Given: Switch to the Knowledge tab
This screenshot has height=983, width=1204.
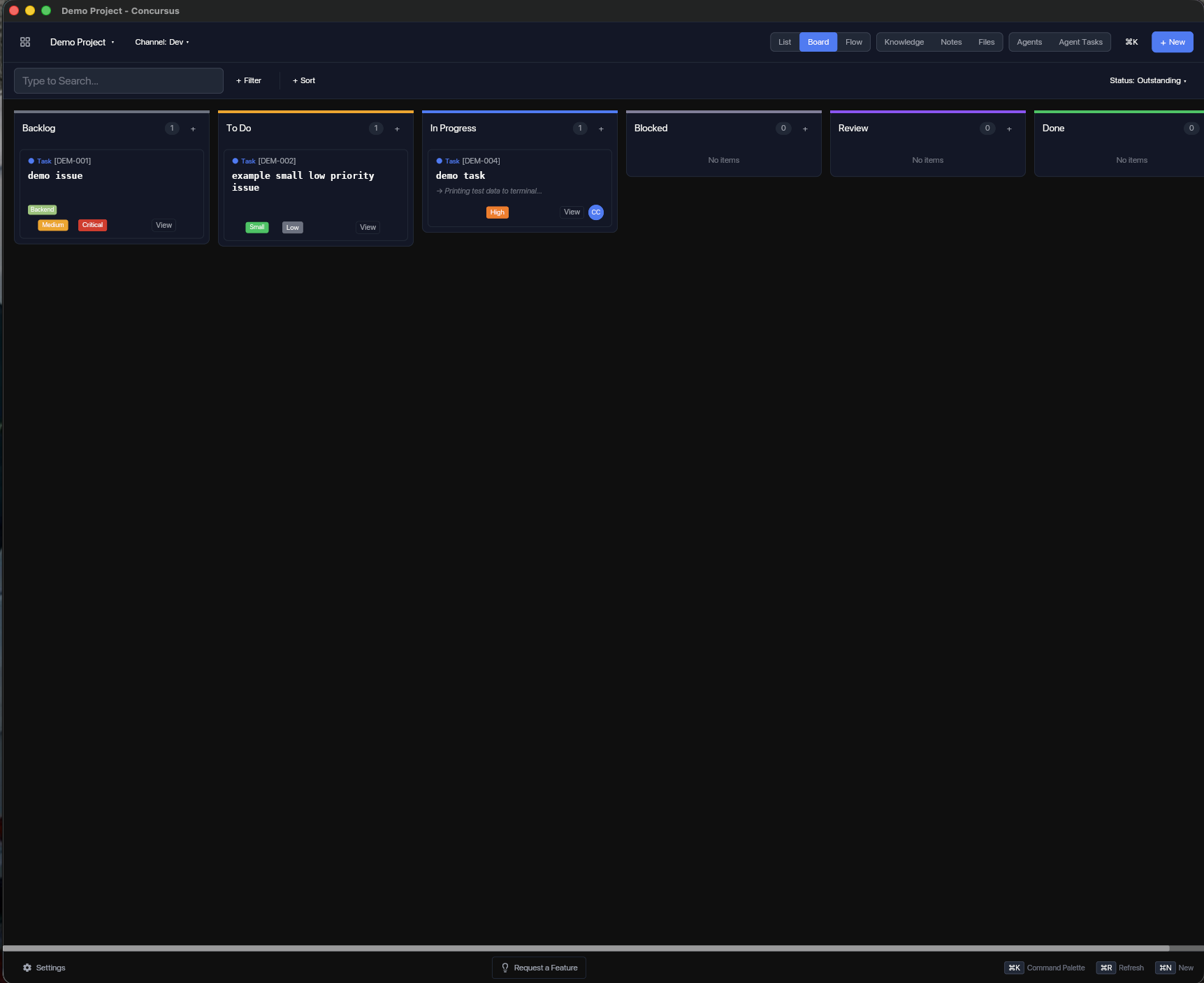Looking at the screenshot, I should tap(904, 42).
